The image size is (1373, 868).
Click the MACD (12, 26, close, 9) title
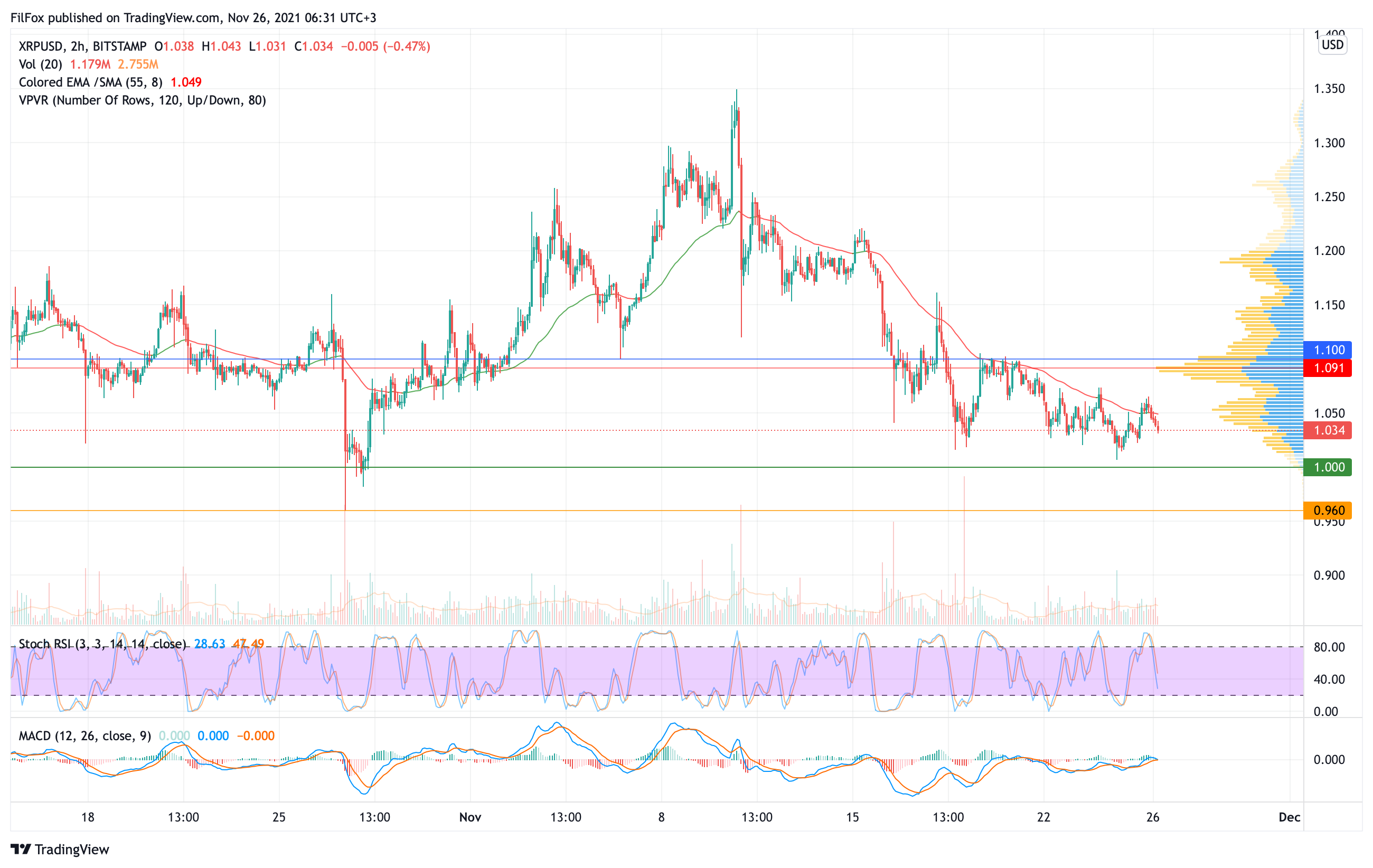[84, 736]
